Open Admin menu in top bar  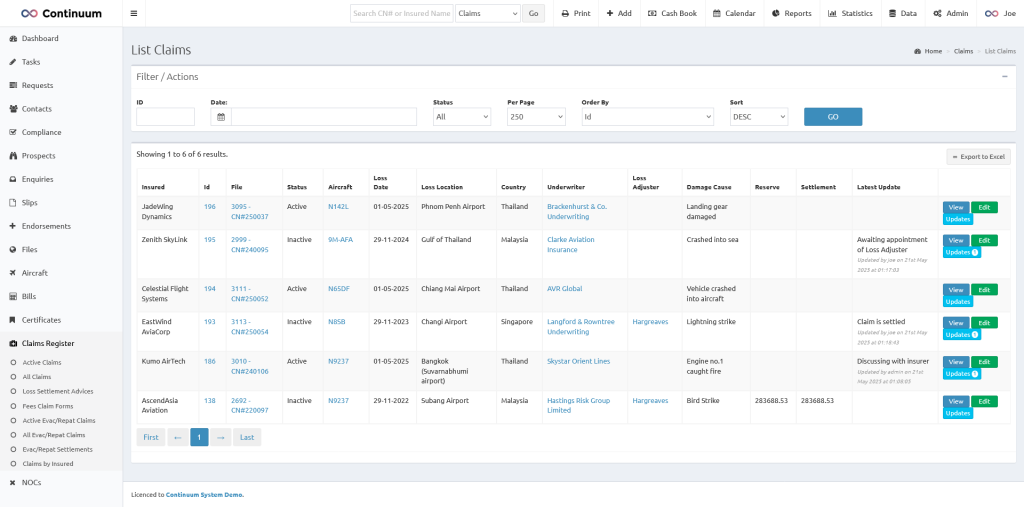pos(951,13)
